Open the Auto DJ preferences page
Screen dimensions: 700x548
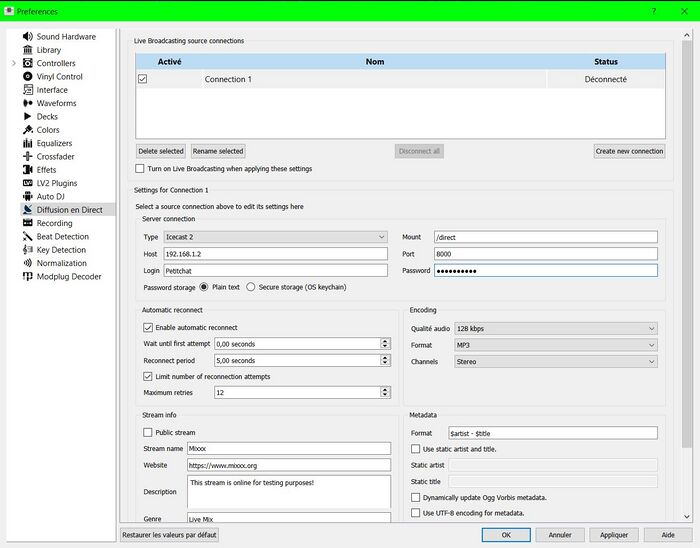(x=50, y=196)
